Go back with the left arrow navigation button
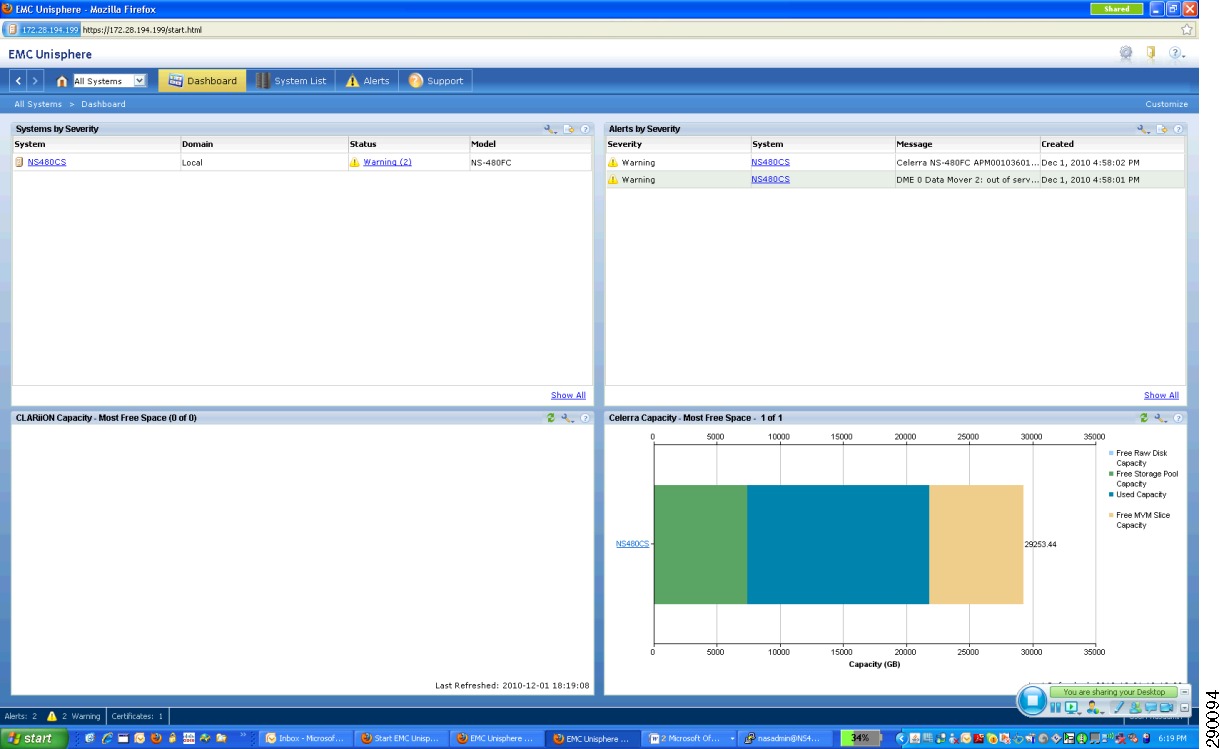 tap(19, 80)
